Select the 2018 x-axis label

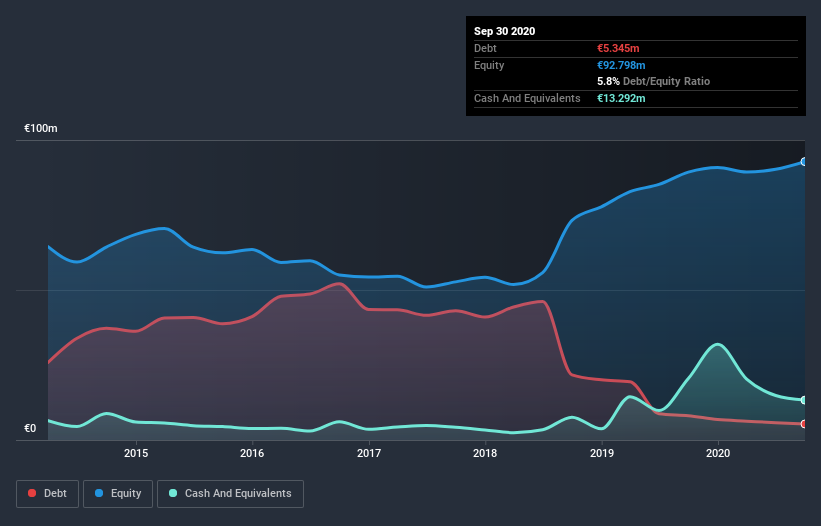click(485, 453)
